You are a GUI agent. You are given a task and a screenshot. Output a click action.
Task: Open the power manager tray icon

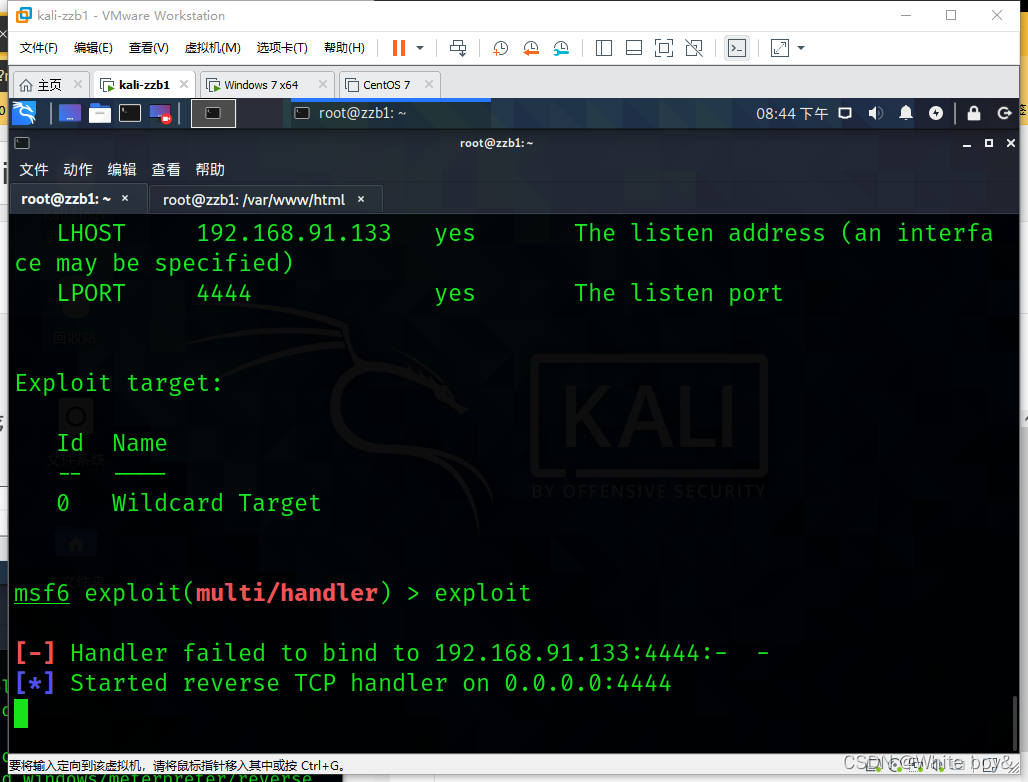coord(936,113)
